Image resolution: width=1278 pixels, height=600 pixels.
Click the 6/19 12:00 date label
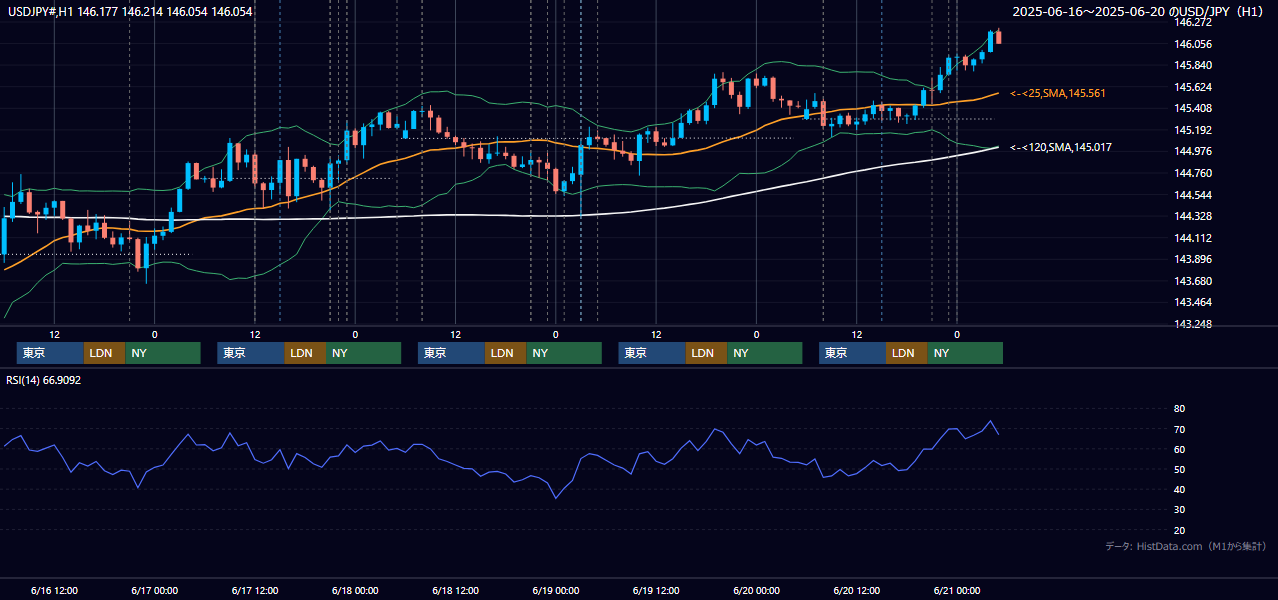[656, 591]
